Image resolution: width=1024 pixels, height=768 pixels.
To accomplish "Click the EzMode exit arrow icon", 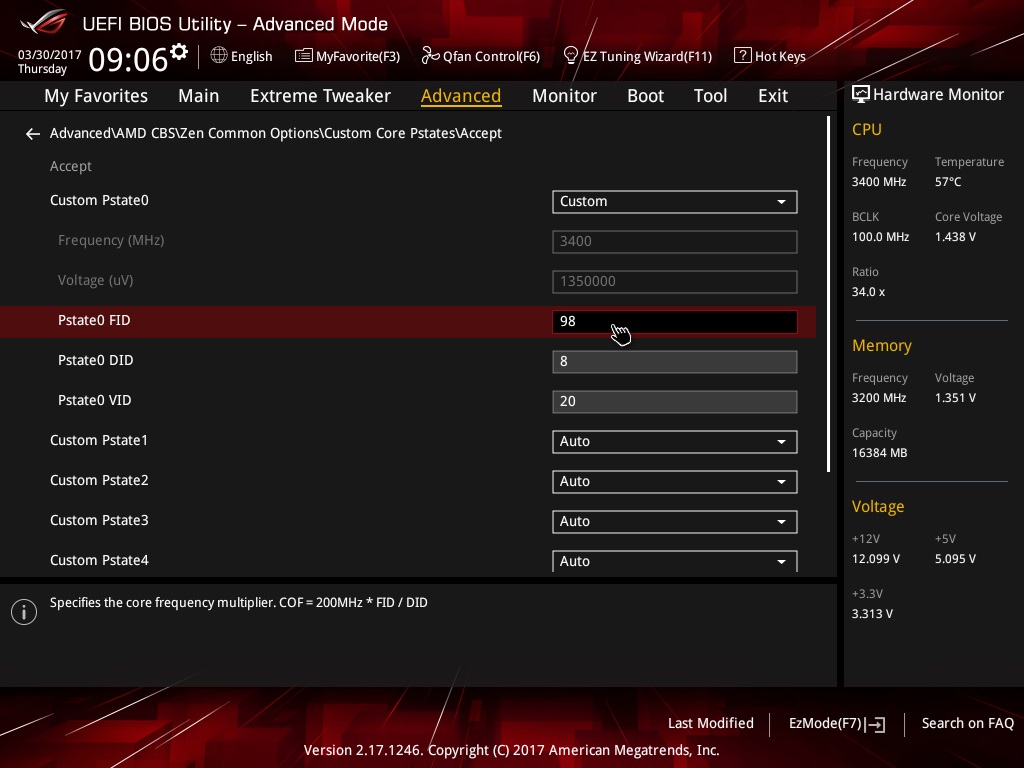I will [875, 724].
